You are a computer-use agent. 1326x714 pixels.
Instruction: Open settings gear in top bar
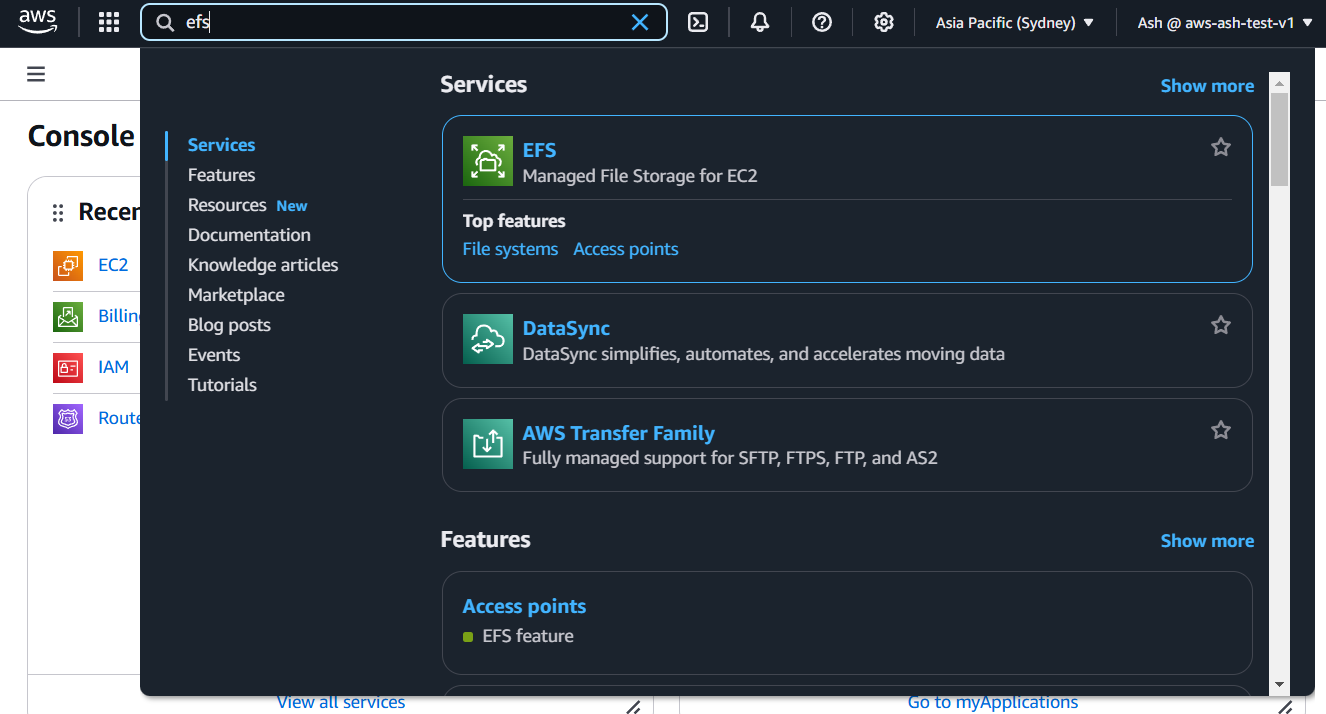pyautogui.click(x=884, y=22)
